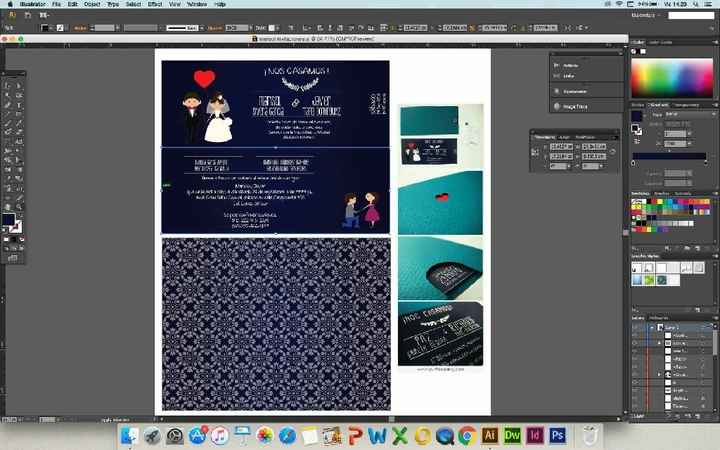Click Create New Layer icon

click(x=698, y=416)
